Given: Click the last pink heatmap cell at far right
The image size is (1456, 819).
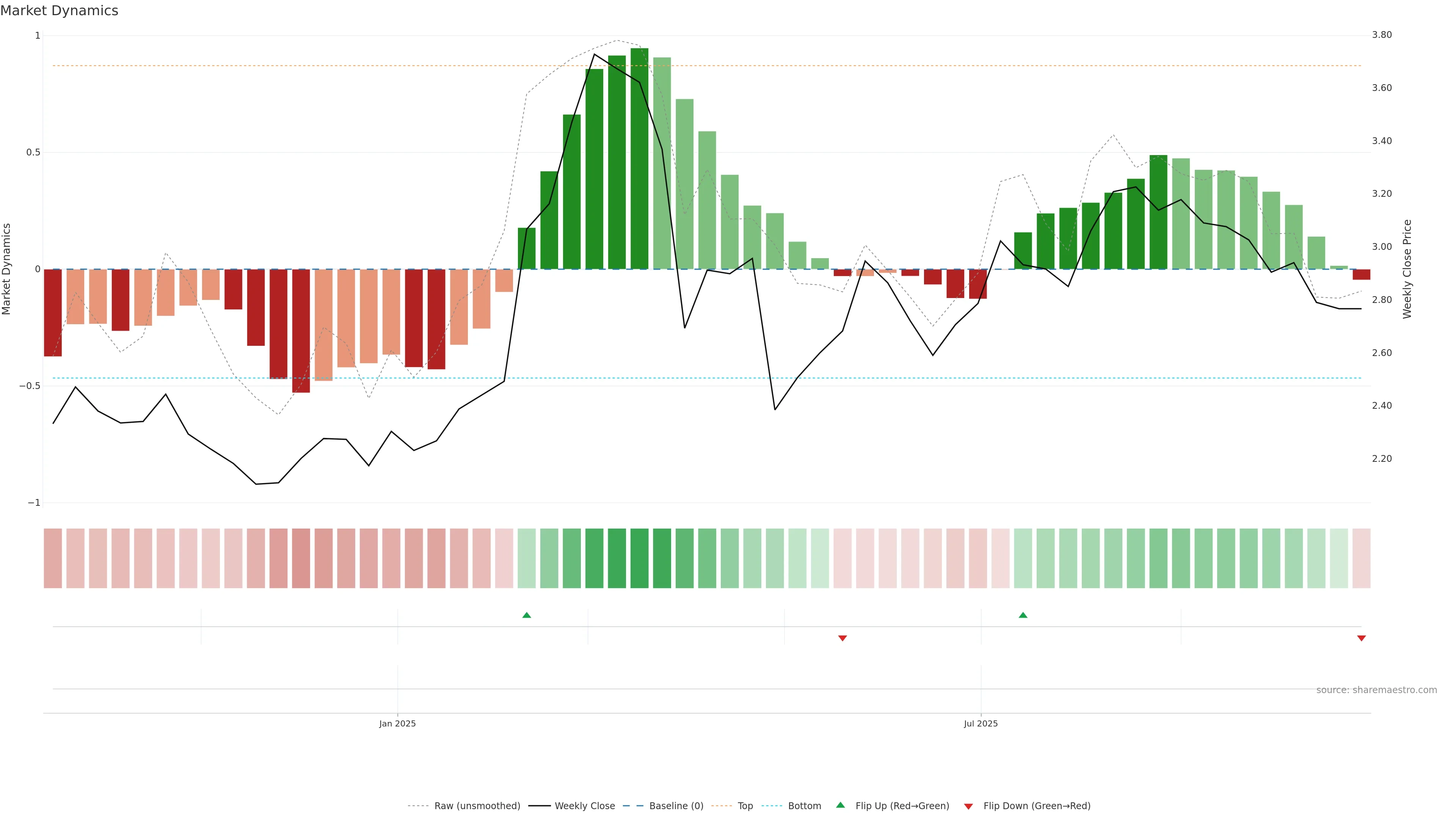Looking at the screenshot, I should tap(1361, 559).
